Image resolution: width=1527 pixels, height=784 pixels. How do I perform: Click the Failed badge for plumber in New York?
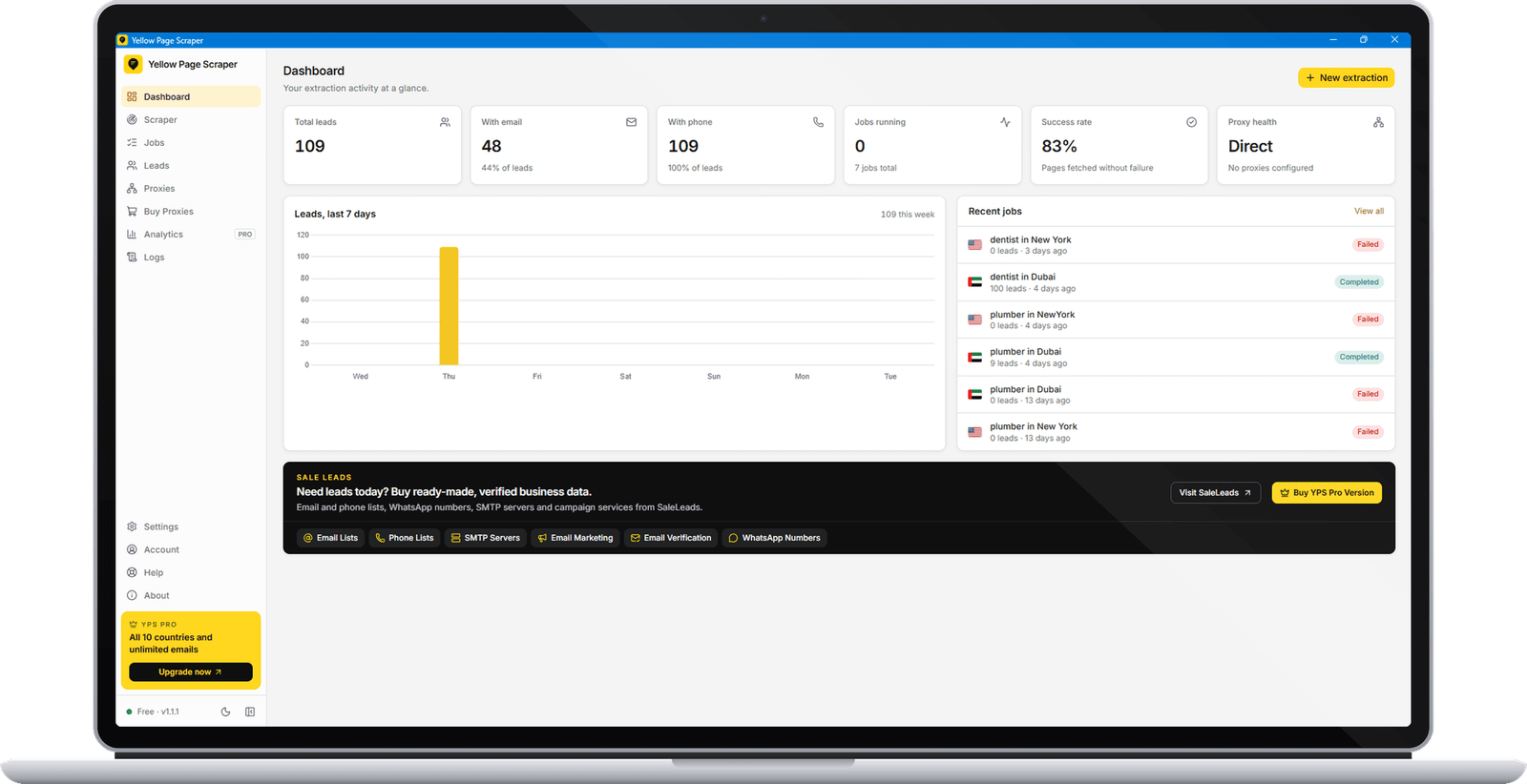[x=1368, y=432]
